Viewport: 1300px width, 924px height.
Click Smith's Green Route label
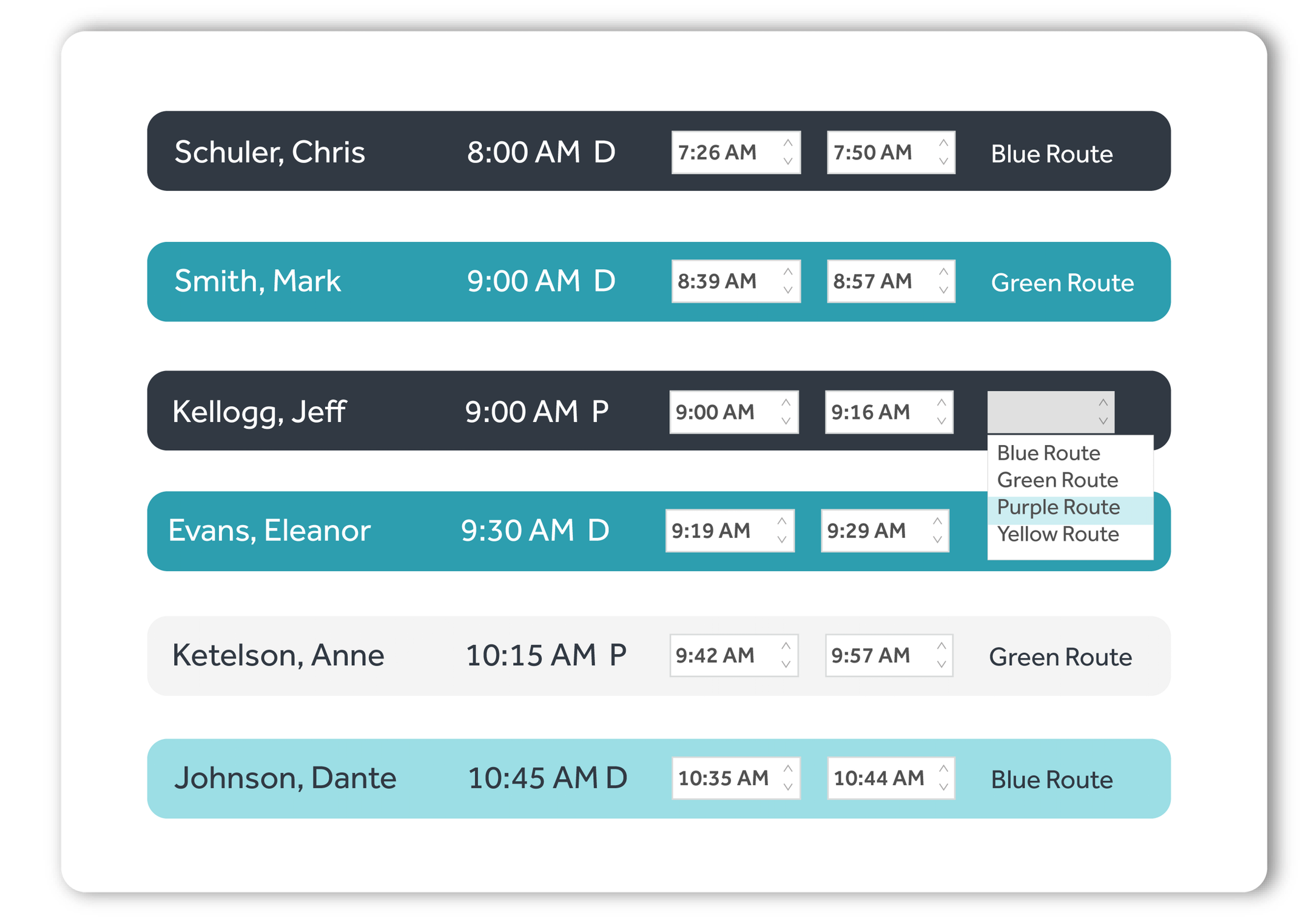point(1062,283)
